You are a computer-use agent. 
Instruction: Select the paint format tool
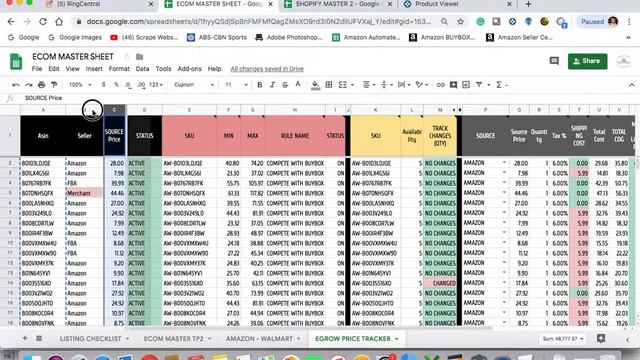[54, 85]
